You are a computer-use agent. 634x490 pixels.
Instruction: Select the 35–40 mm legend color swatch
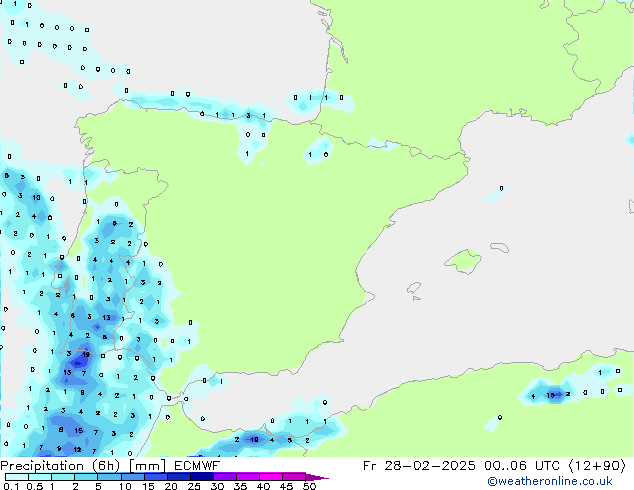click(x=247, y=477)
